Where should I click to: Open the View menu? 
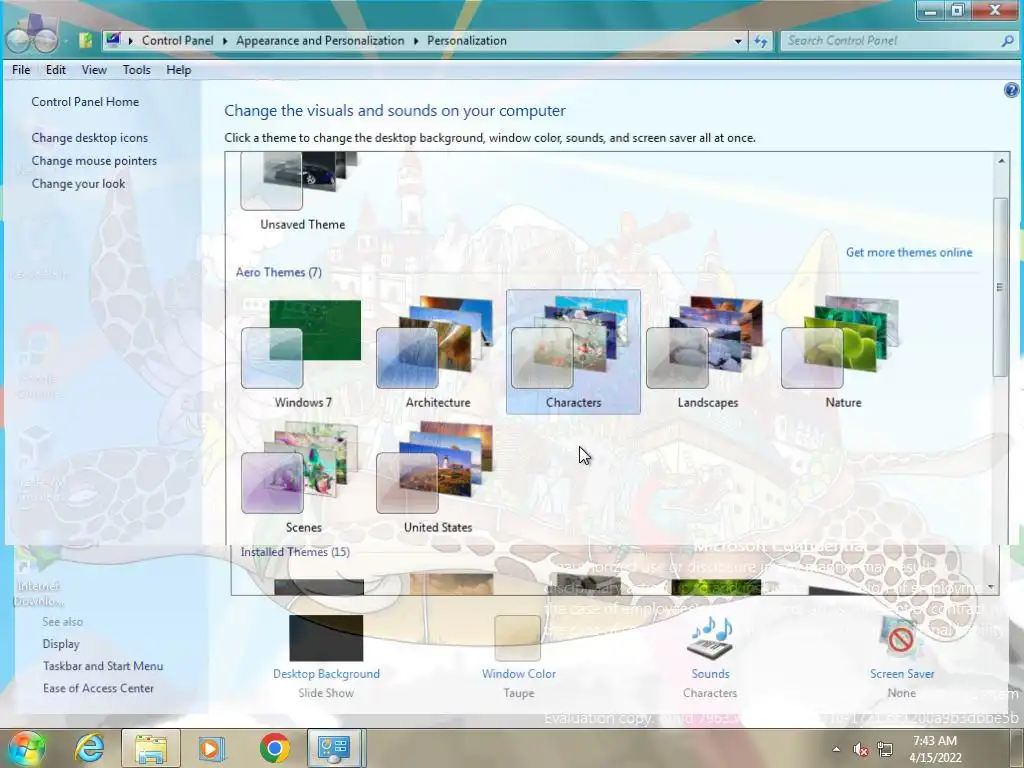tap(94, 70)
